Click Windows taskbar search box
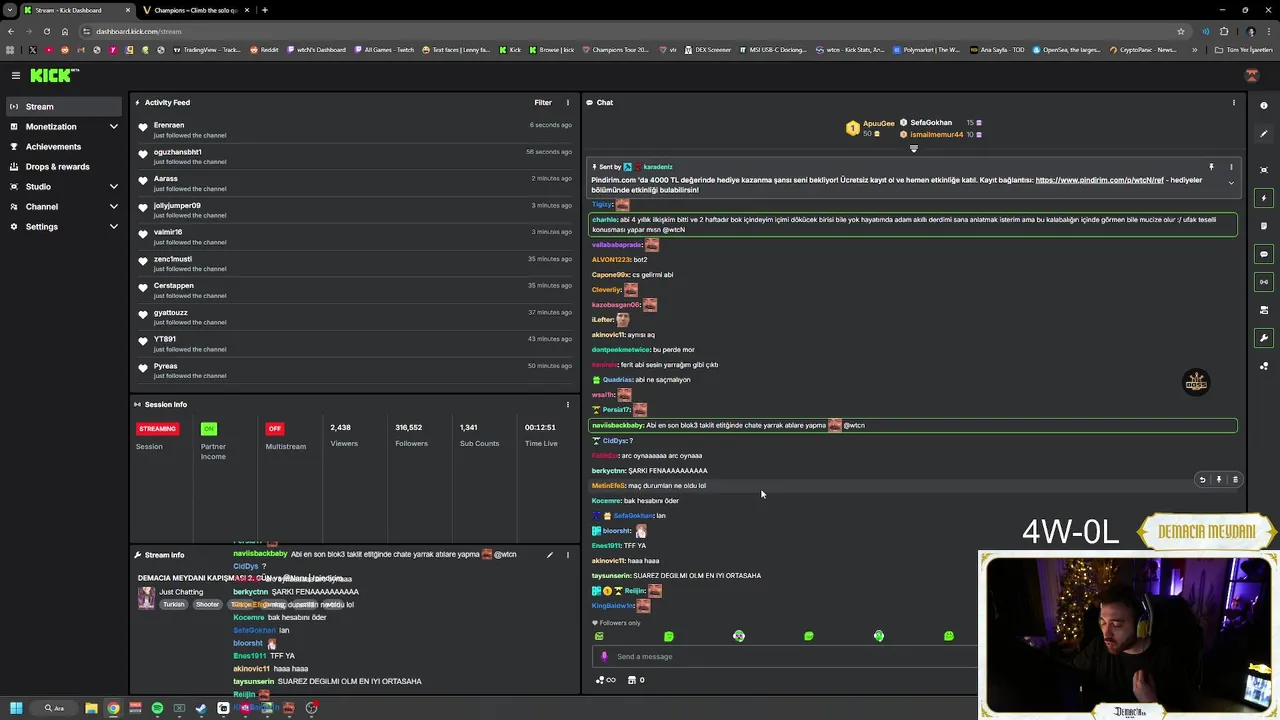Image resolution: width=1280 pixels, height=720 pixels. point(54,708)
